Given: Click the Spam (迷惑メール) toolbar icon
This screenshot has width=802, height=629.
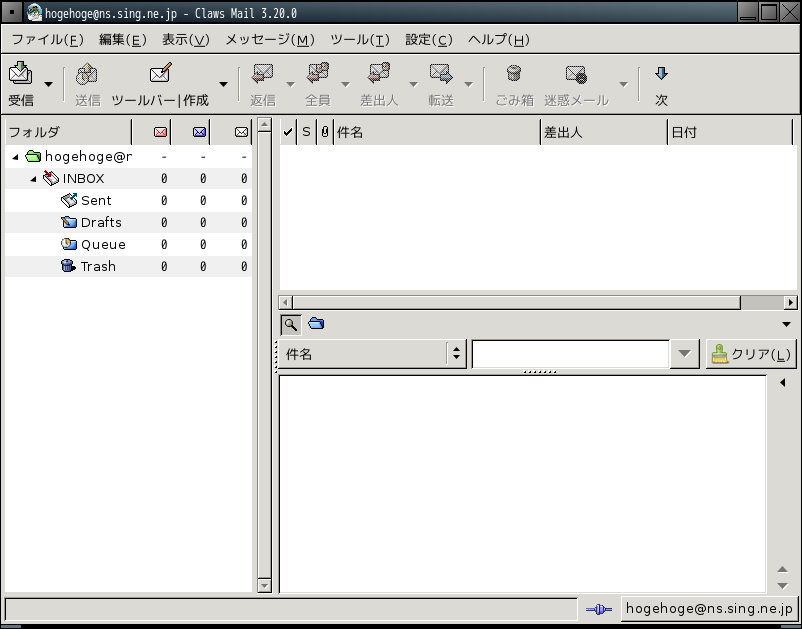Looking at the screenshot, I should pyautogui.click(x=576, y=74).
